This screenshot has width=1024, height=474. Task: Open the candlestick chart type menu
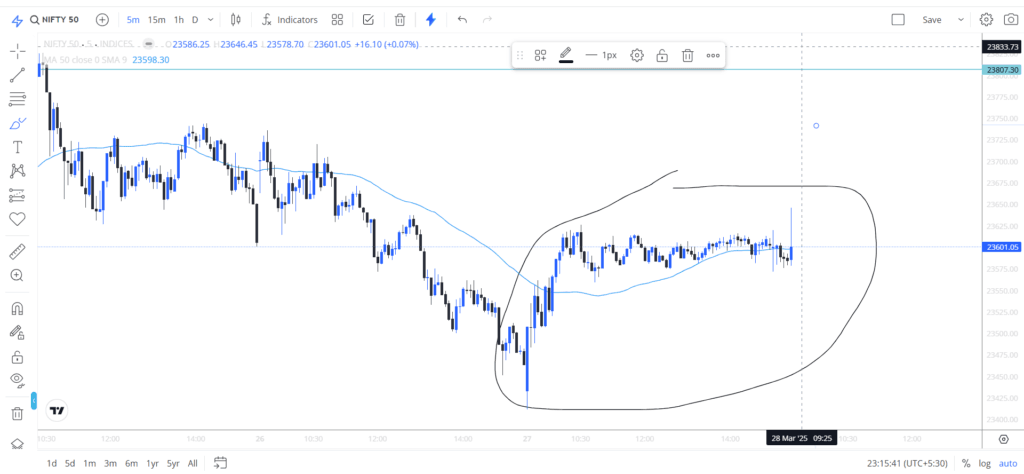pos(236,20)
